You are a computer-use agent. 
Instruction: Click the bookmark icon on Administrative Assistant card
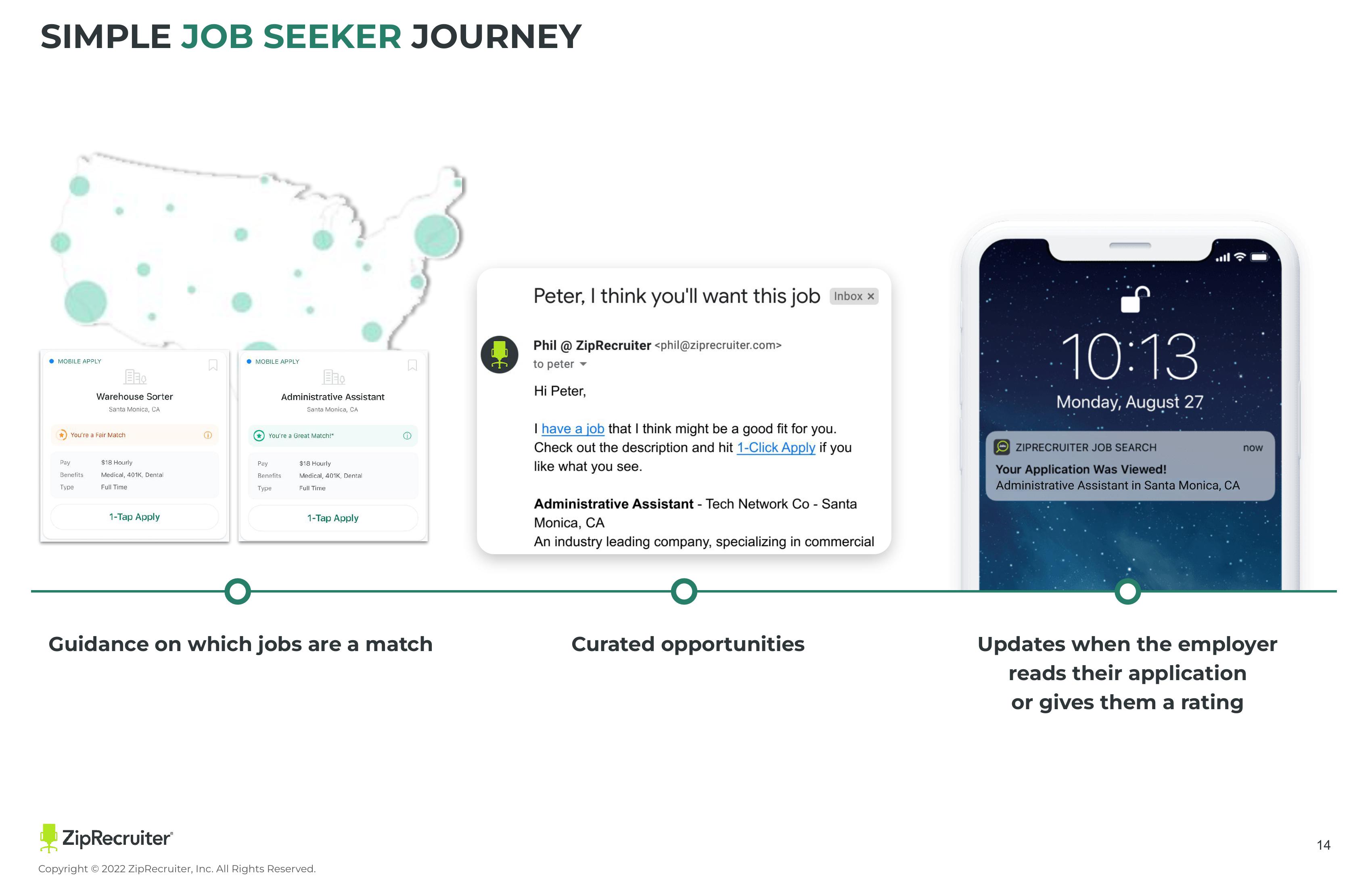(413, 365)
